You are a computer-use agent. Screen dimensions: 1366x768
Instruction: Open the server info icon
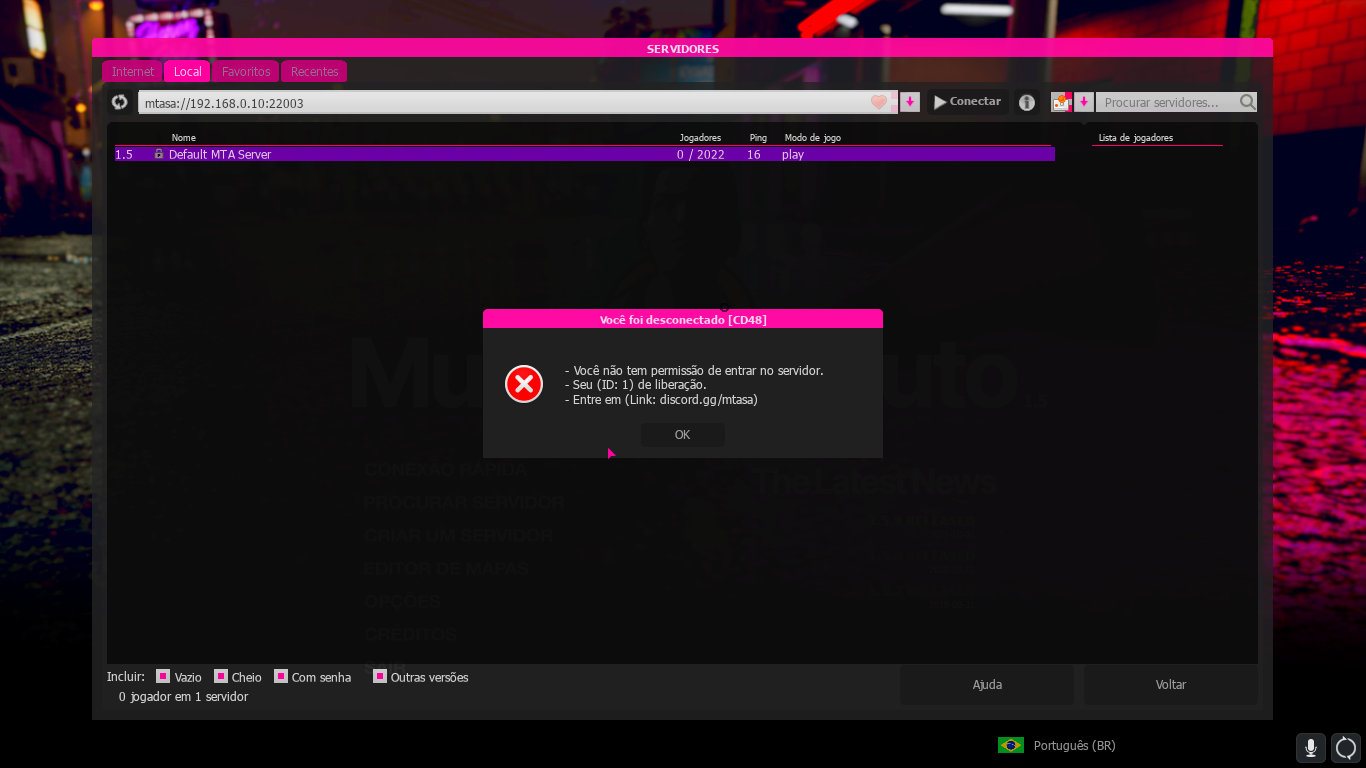1026,101
